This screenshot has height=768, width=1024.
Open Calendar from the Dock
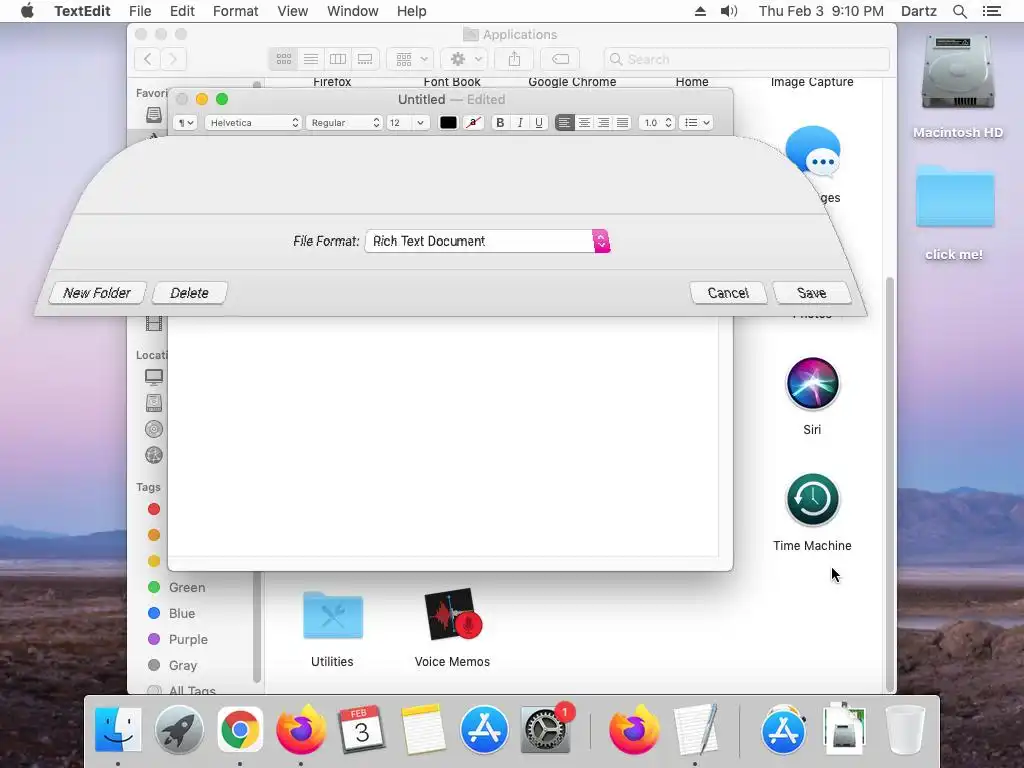coord(361,729)
